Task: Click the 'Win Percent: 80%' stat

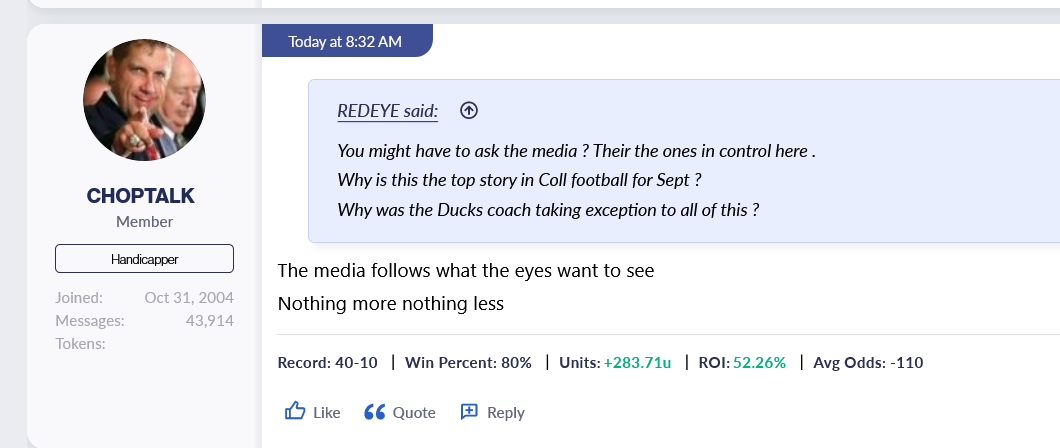Action: click(468, 362)
